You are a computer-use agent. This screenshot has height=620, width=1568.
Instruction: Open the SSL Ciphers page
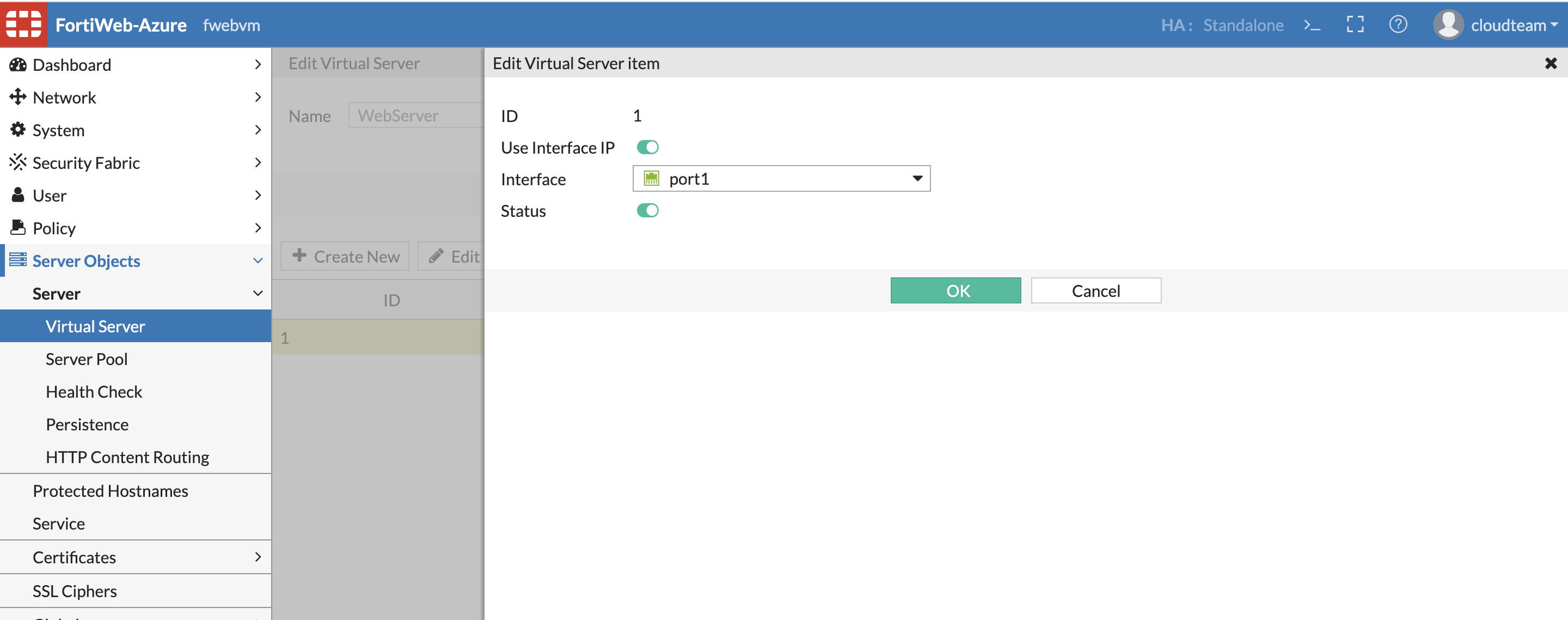[135, 591]
